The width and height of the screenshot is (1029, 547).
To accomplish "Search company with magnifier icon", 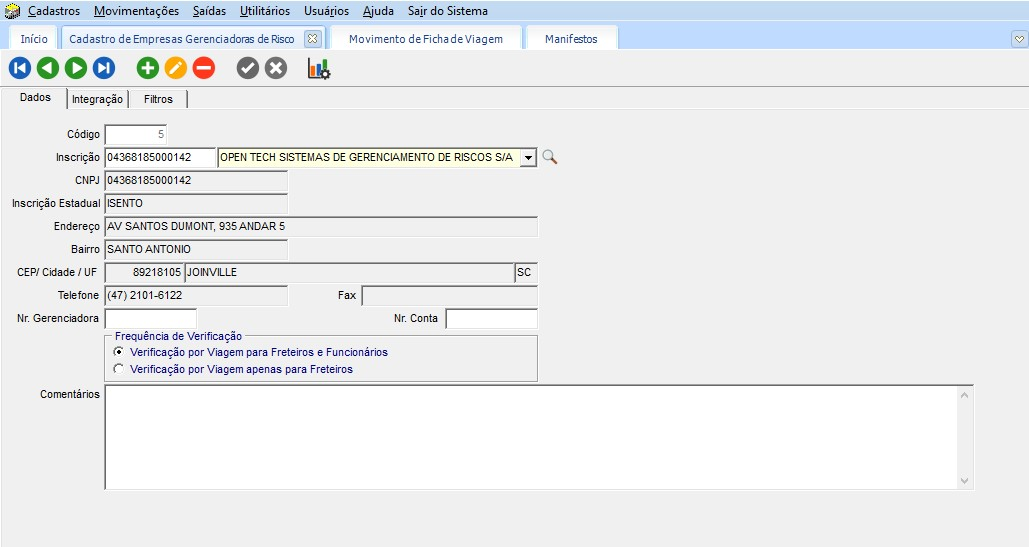I will [550, 157].
